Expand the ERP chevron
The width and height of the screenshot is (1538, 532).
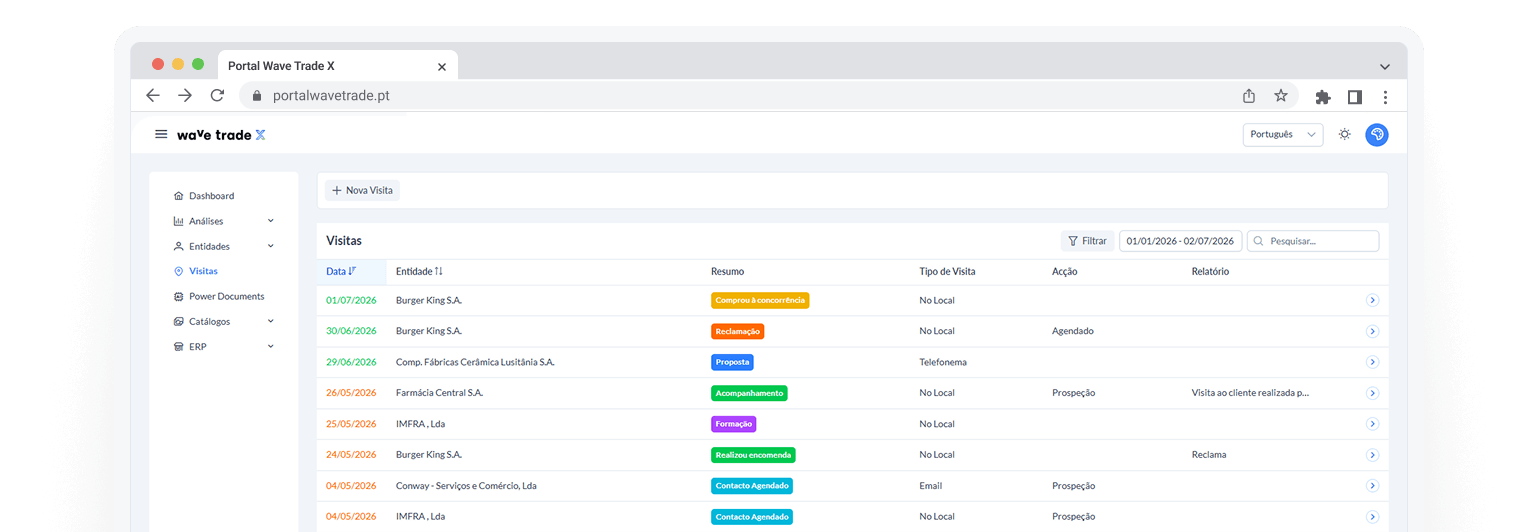271,346
